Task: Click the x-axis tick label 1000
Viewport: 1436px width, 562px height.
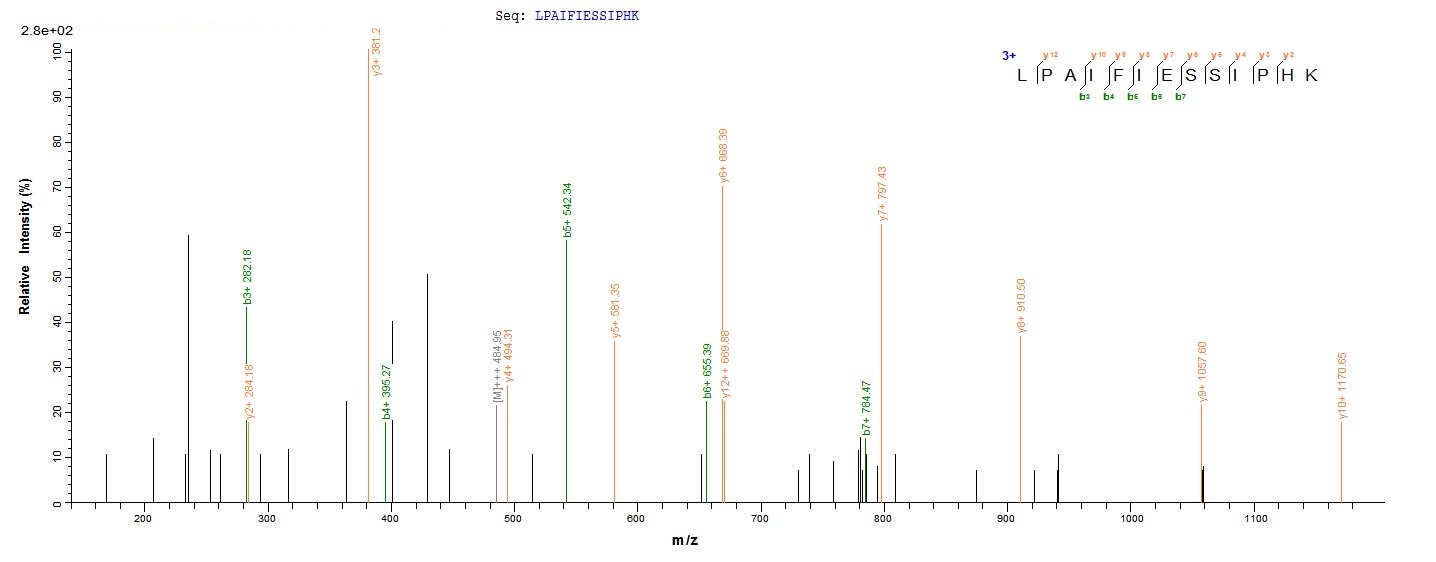Action: [x=1132, y=520]
